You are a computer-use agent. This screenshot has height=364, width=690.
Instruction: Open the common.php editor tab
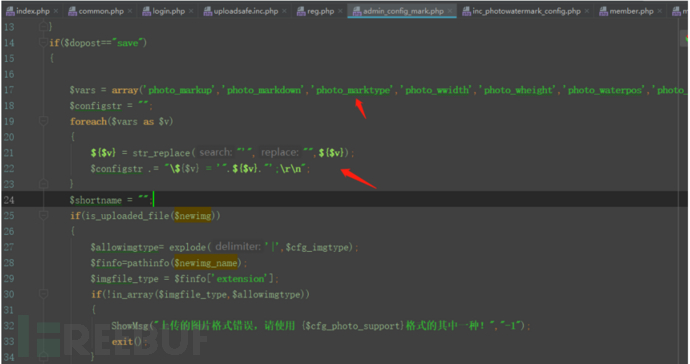tap(101, 11)
